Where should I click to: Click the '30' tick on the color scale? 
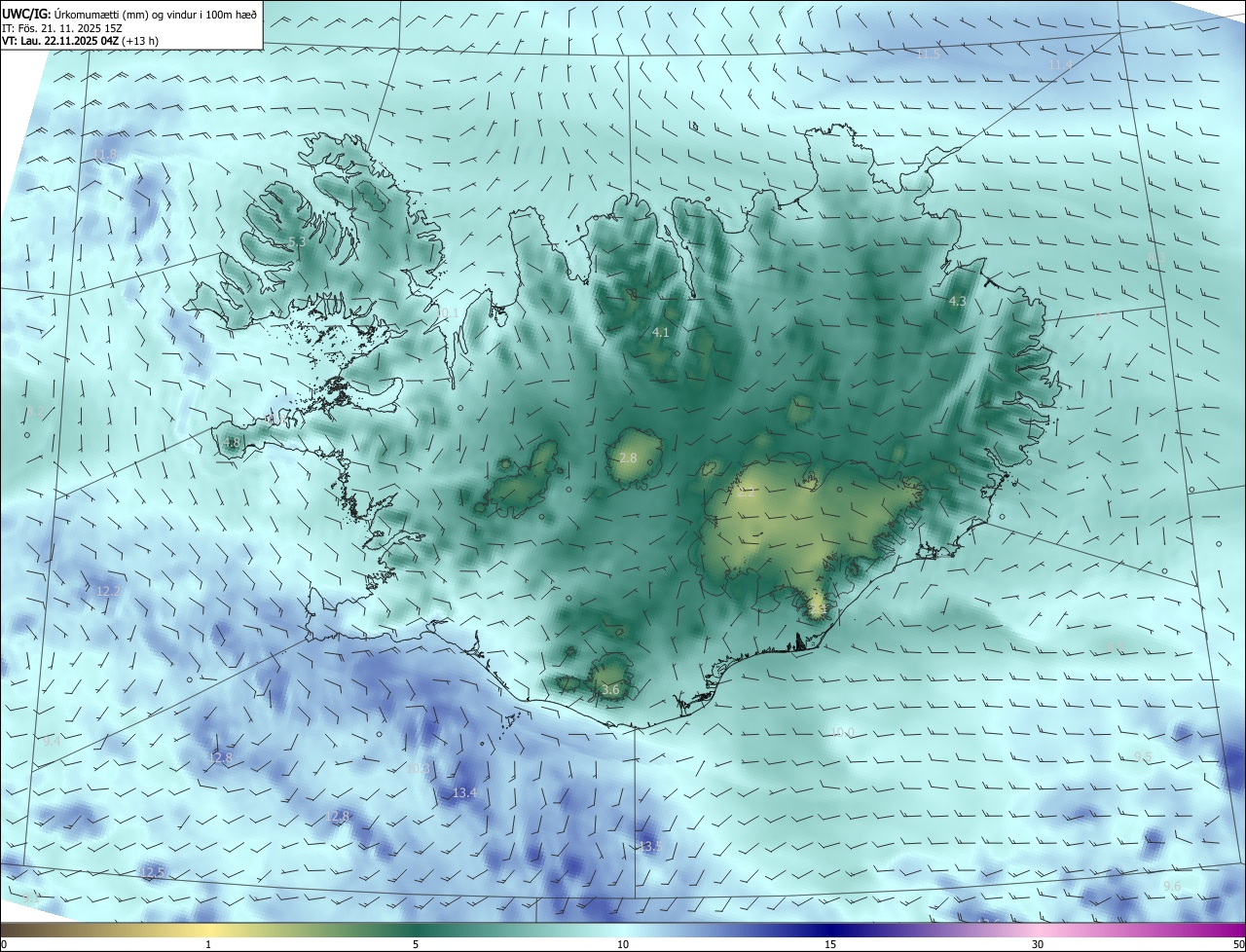pyautogui.click(x=1038, y=945)
